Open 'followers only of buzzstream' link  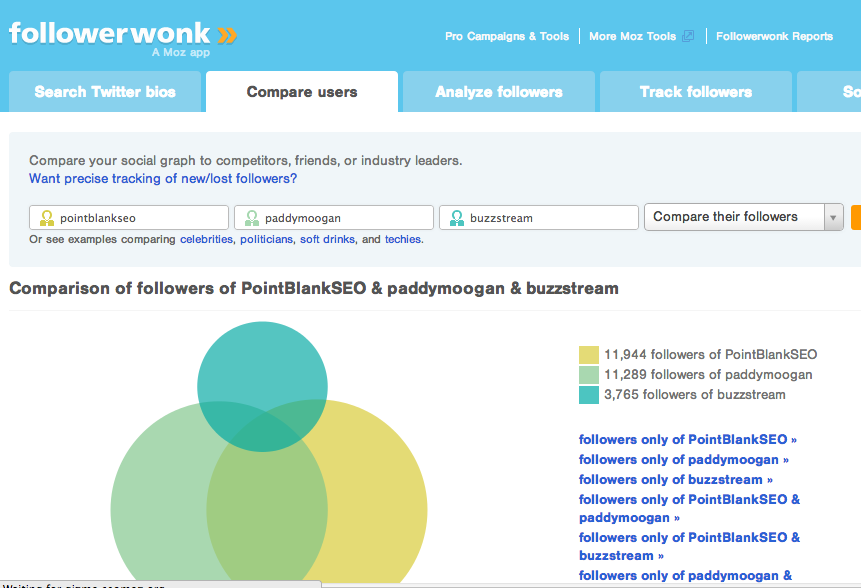(676, 479)
